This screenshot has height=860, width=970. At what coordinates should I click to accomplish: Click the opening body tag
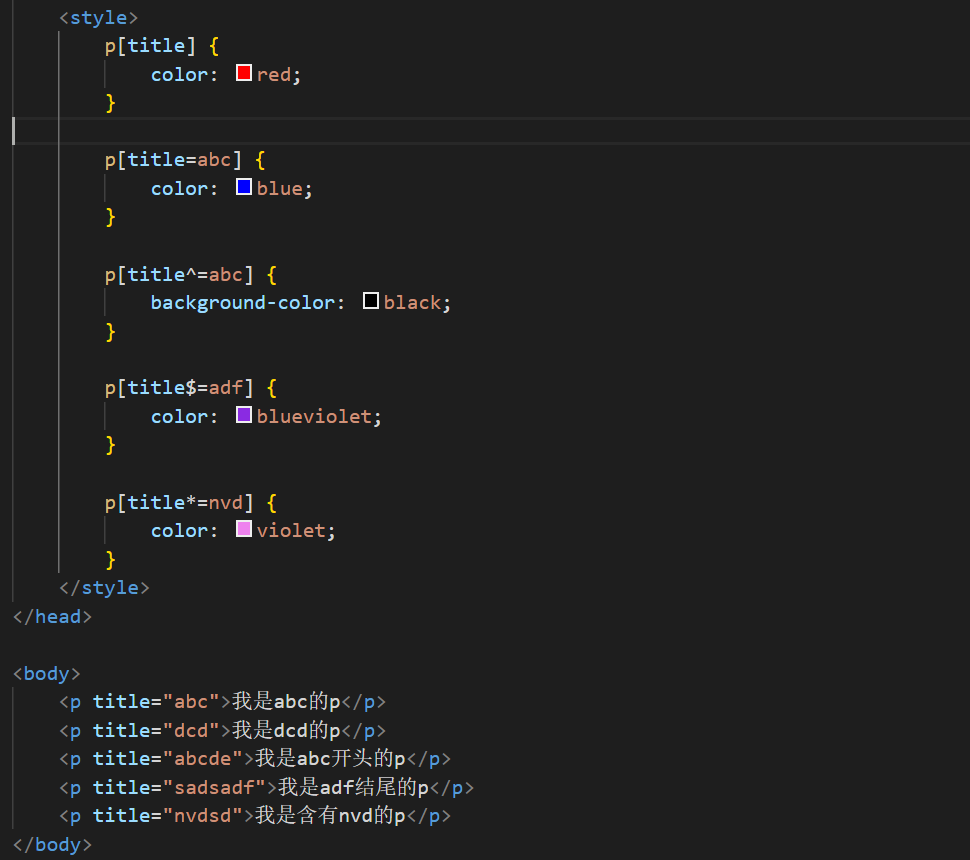click(x=46, y=673)
